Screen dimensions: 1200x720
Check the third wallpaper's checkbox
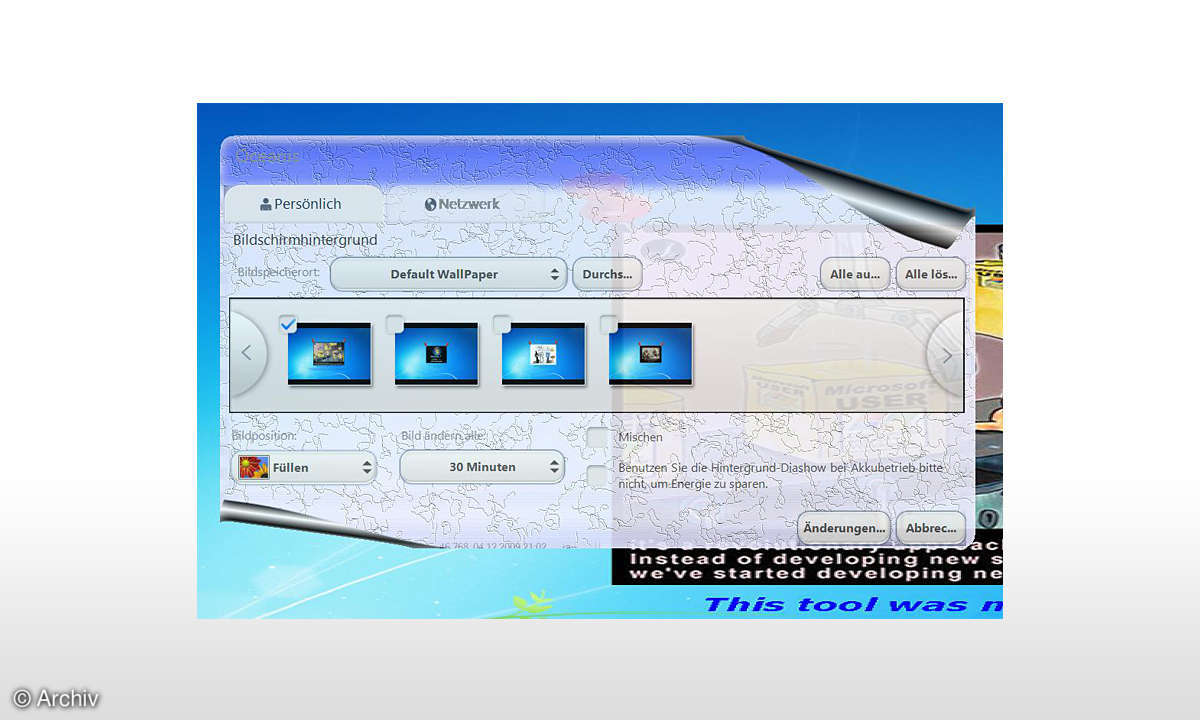tap(502, 324)
